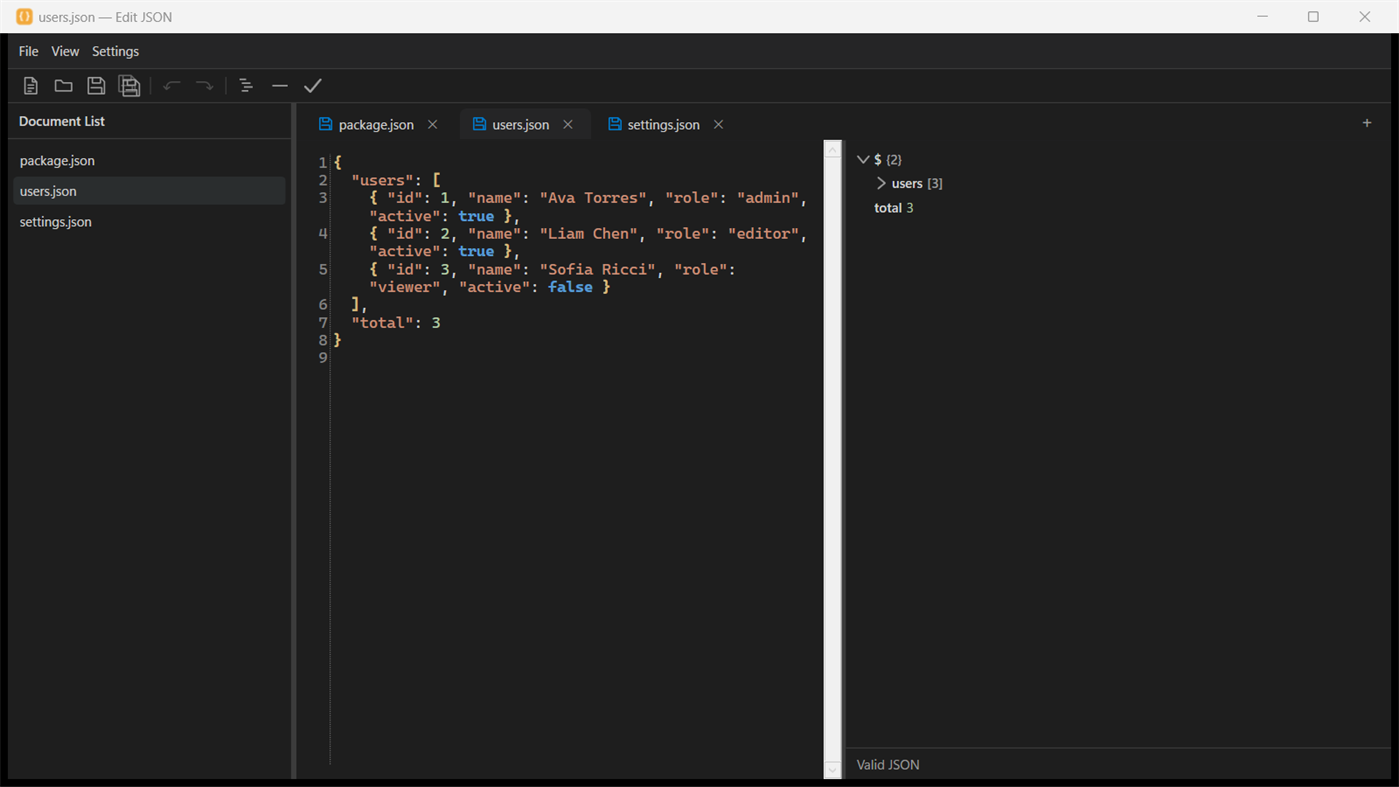
Task: Click line number 9 in the gutter
Action: coord(323,358)
